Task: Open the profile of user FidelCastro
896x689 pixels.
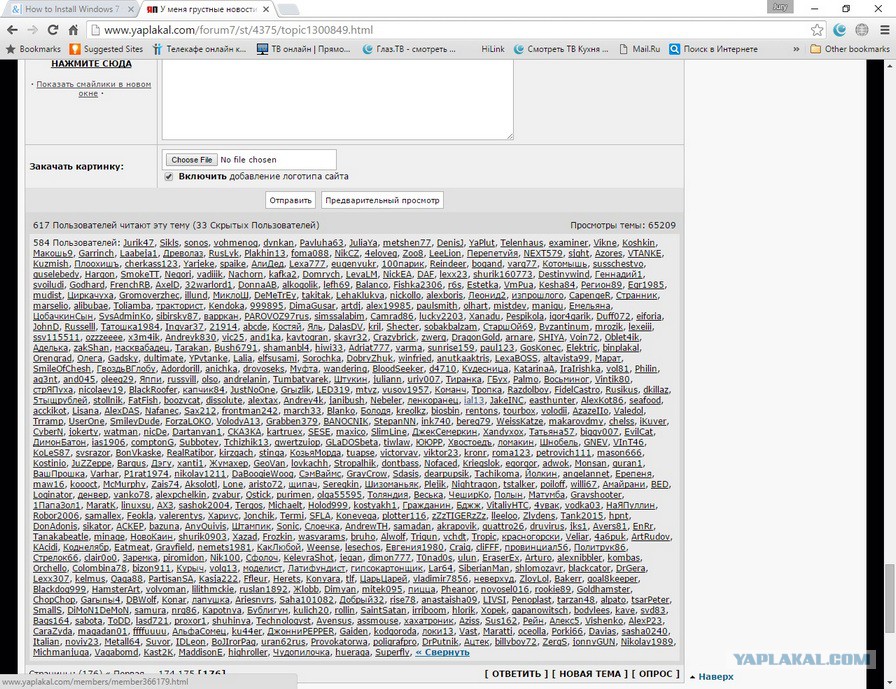Action: pyautogui.click(x=579, y=390)
